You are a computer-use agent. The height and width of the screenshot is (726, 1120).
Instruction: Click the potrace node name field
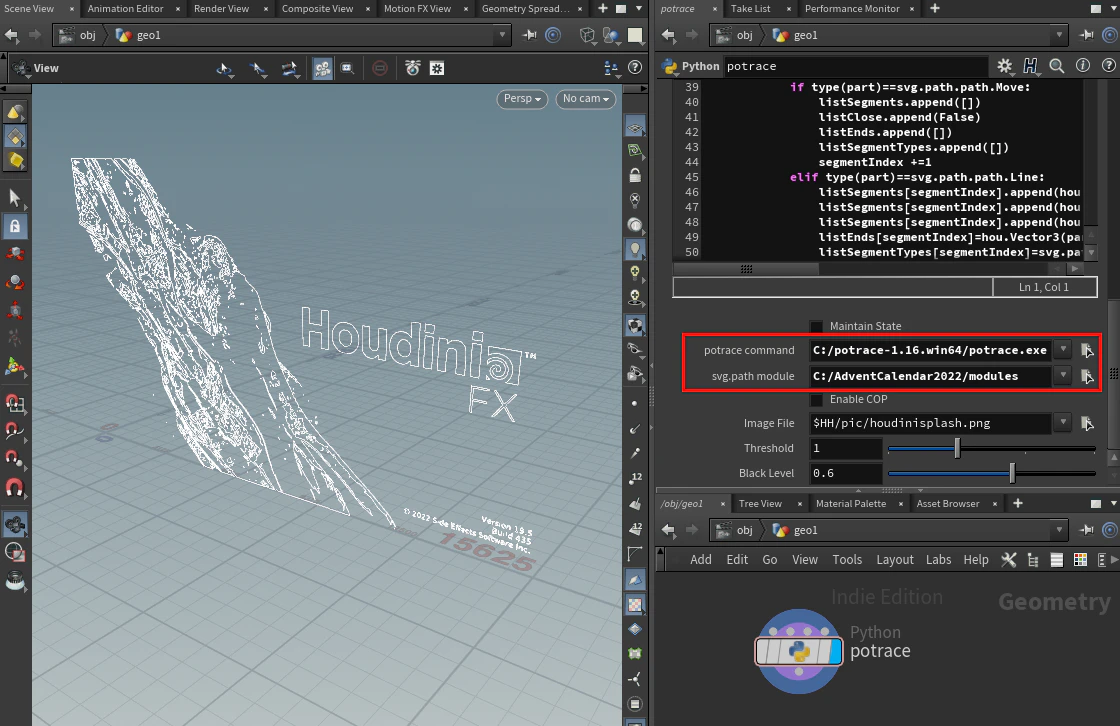pyautogui.click(x=857, y=66)
